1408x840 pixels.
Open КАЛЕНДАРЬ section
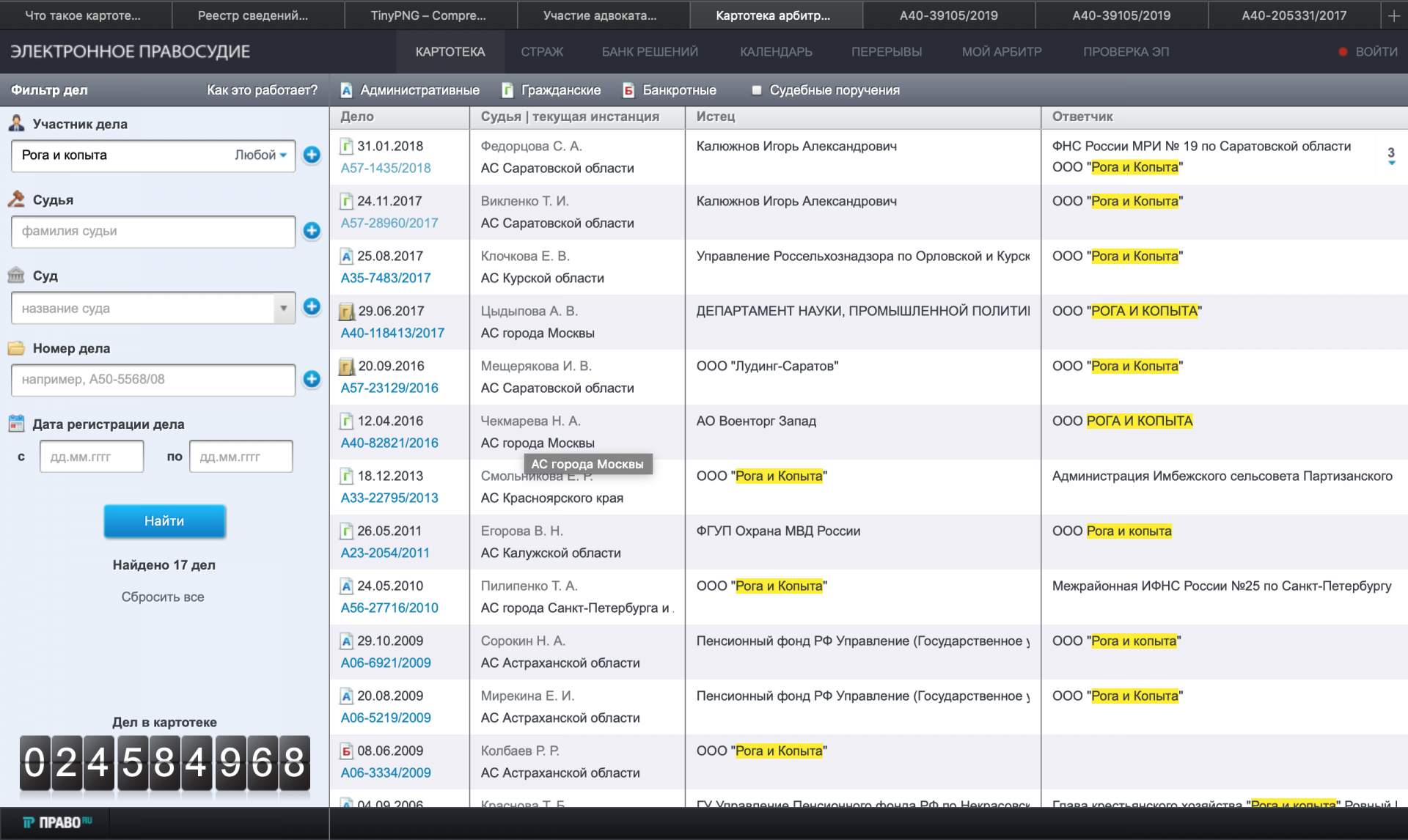click(x=776, y=51)
